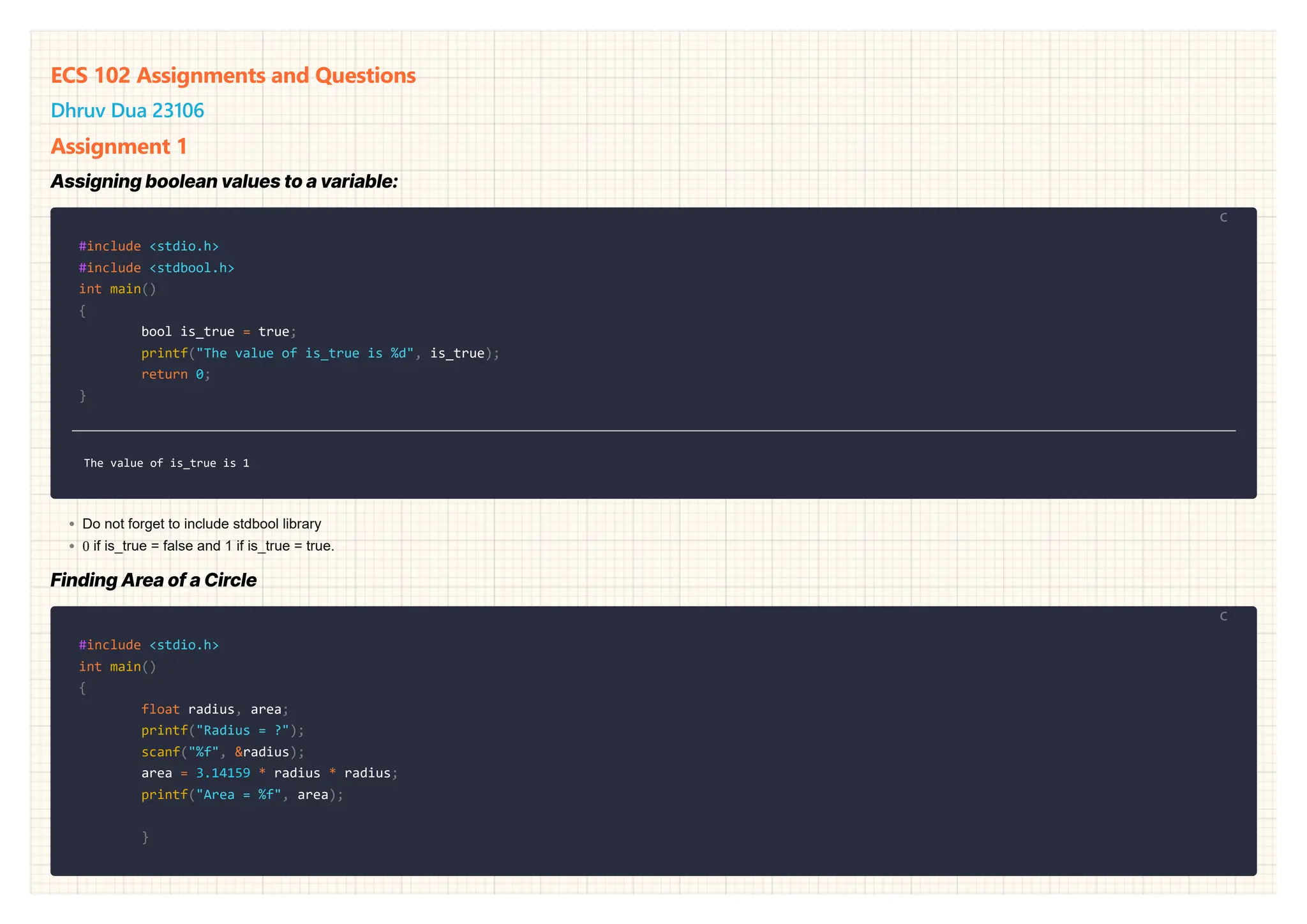Image resolution: width=1307 pixels, height=924 pixels.
Task: Click the output text 'The value of is_true is 1'
Action: 167,463
